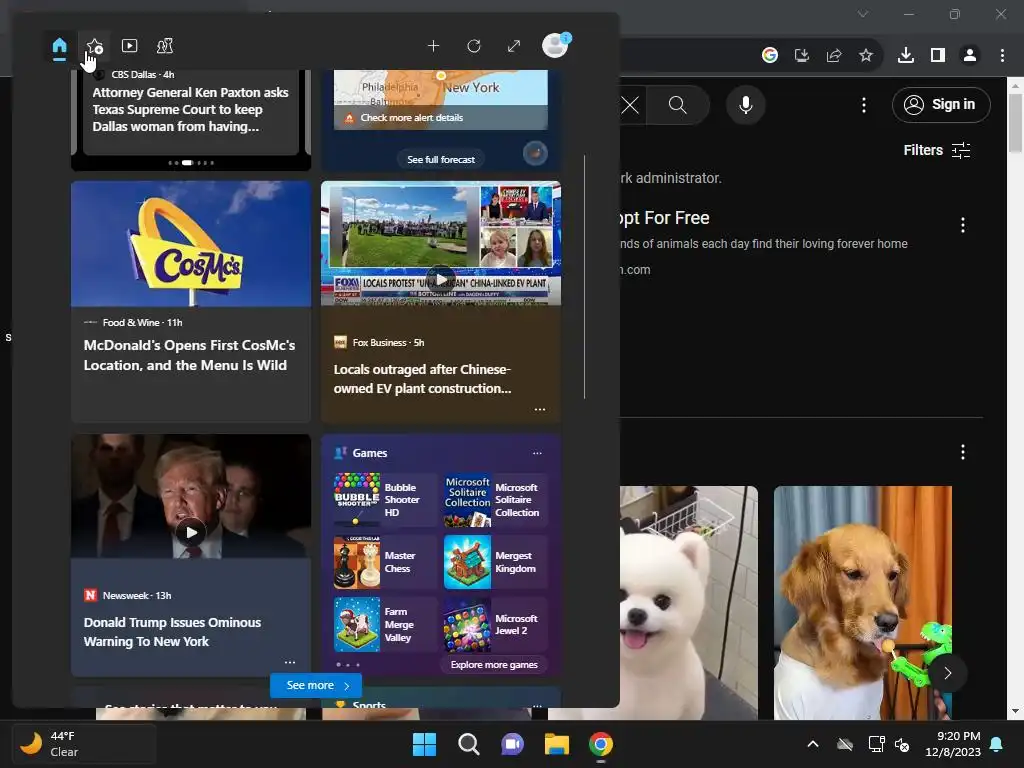1024x768 pixels.
Task: Click next arrow on Shorts shelf
Action: [x=948, y=673]
